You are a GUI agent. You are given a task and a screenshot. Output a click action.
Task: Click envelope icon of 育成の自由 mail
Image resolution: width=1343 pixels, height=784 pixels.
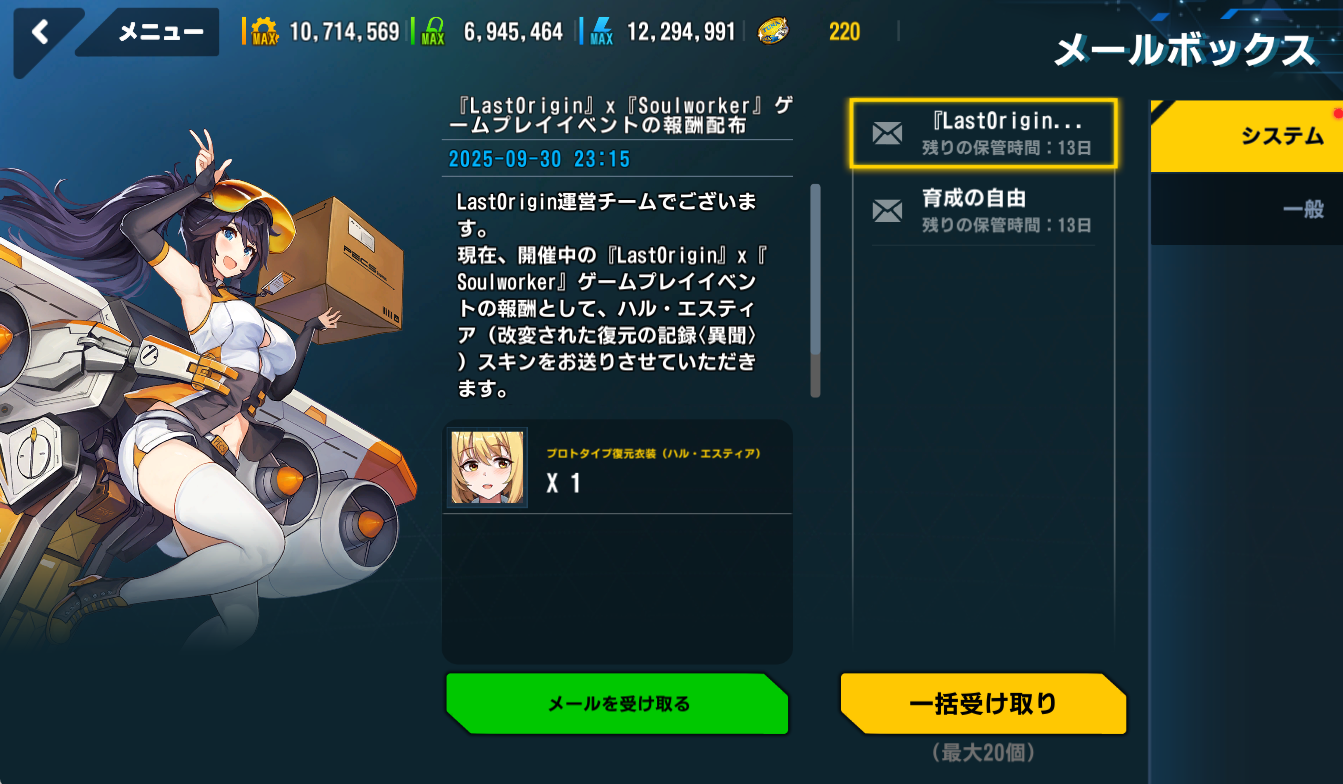[x=887, y=210]
